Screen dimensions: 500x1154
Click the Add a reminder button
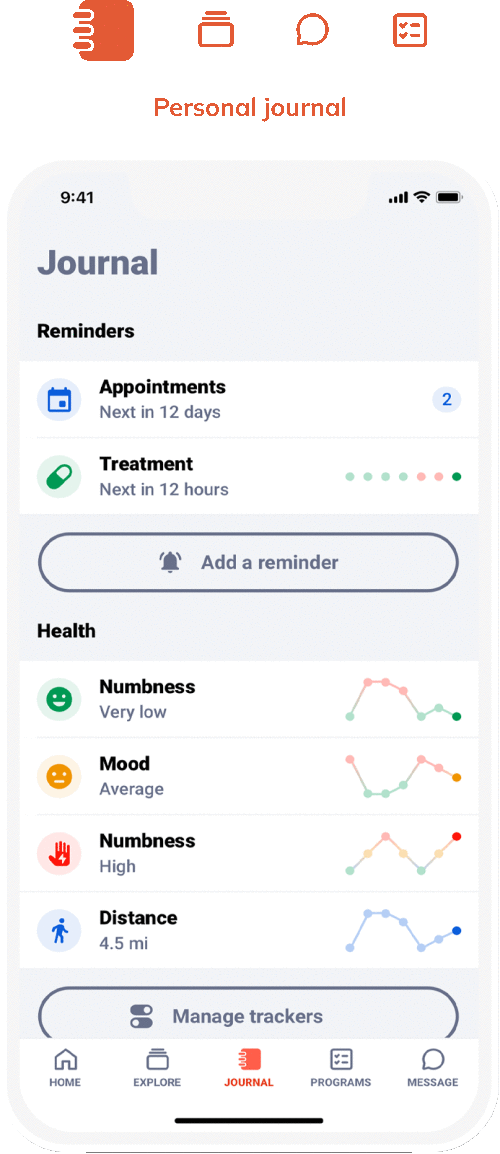tap(248, 562)
